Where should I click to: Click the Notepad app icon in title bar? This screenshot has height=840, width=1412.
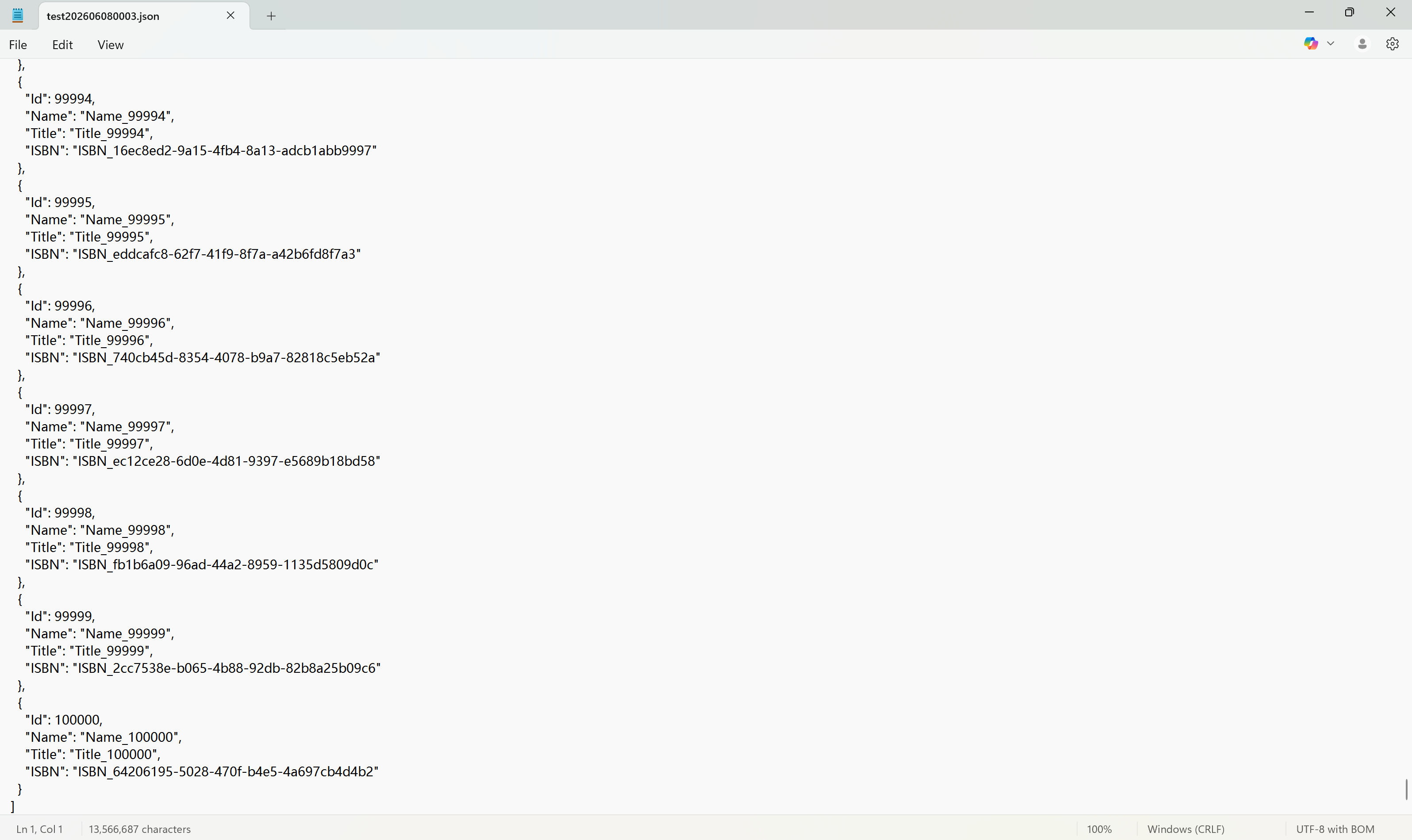(x=18, y=15)
